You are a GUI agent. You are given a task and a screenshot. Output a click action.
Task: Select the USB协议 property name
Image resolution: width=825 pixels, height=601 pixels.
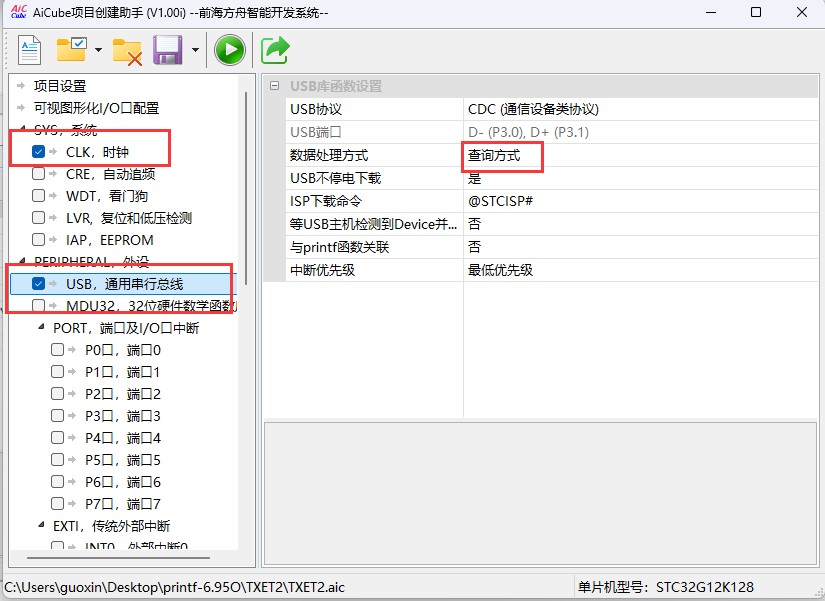click(x=316, y=109)
